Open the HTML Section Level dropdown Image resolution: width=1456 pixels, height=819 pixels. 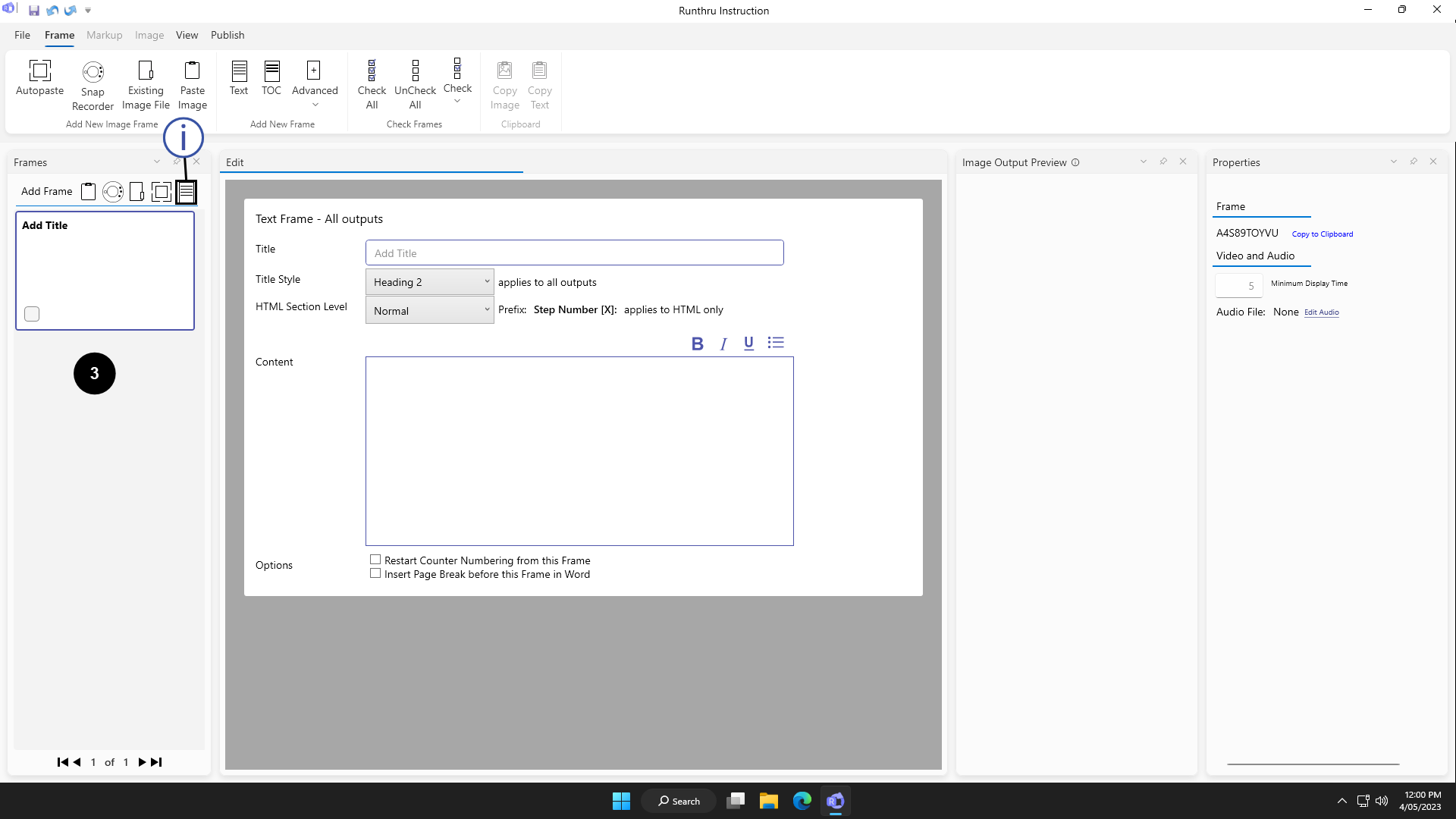click(429, 311)
